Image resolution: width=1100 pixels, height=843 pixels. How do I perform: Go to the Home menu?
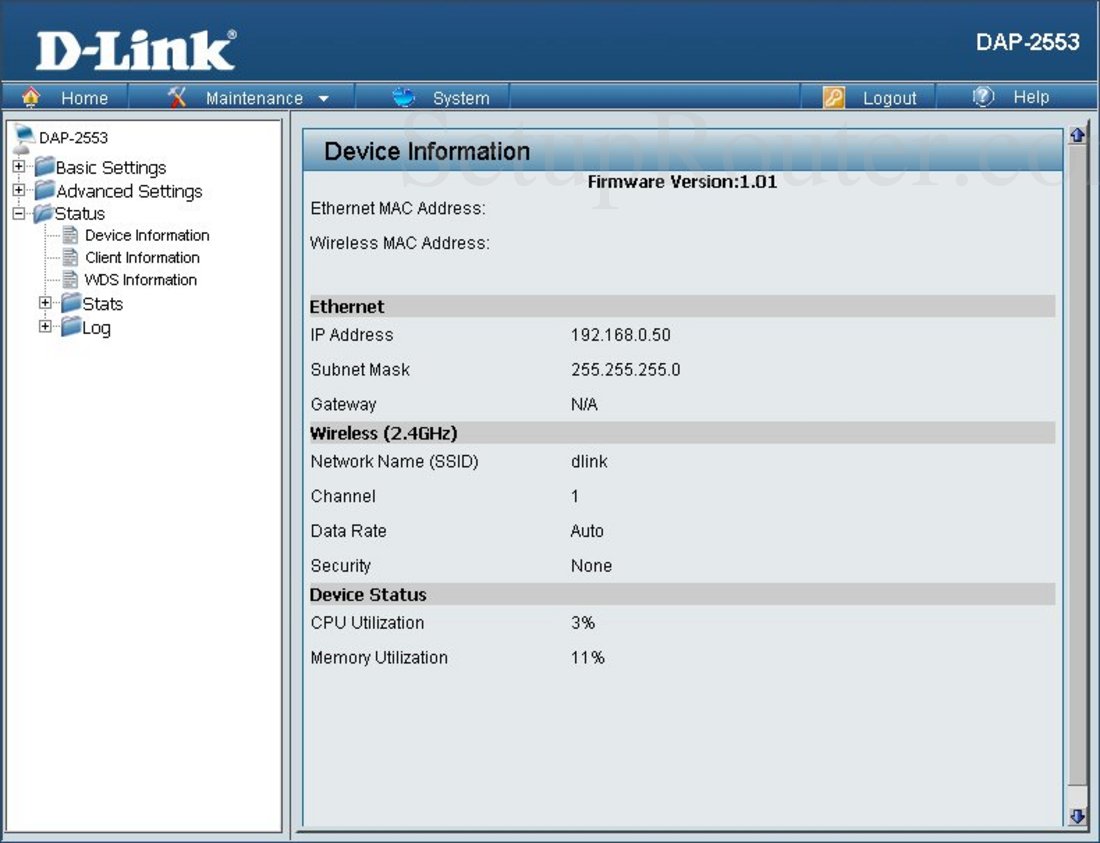tap(84, 98)
